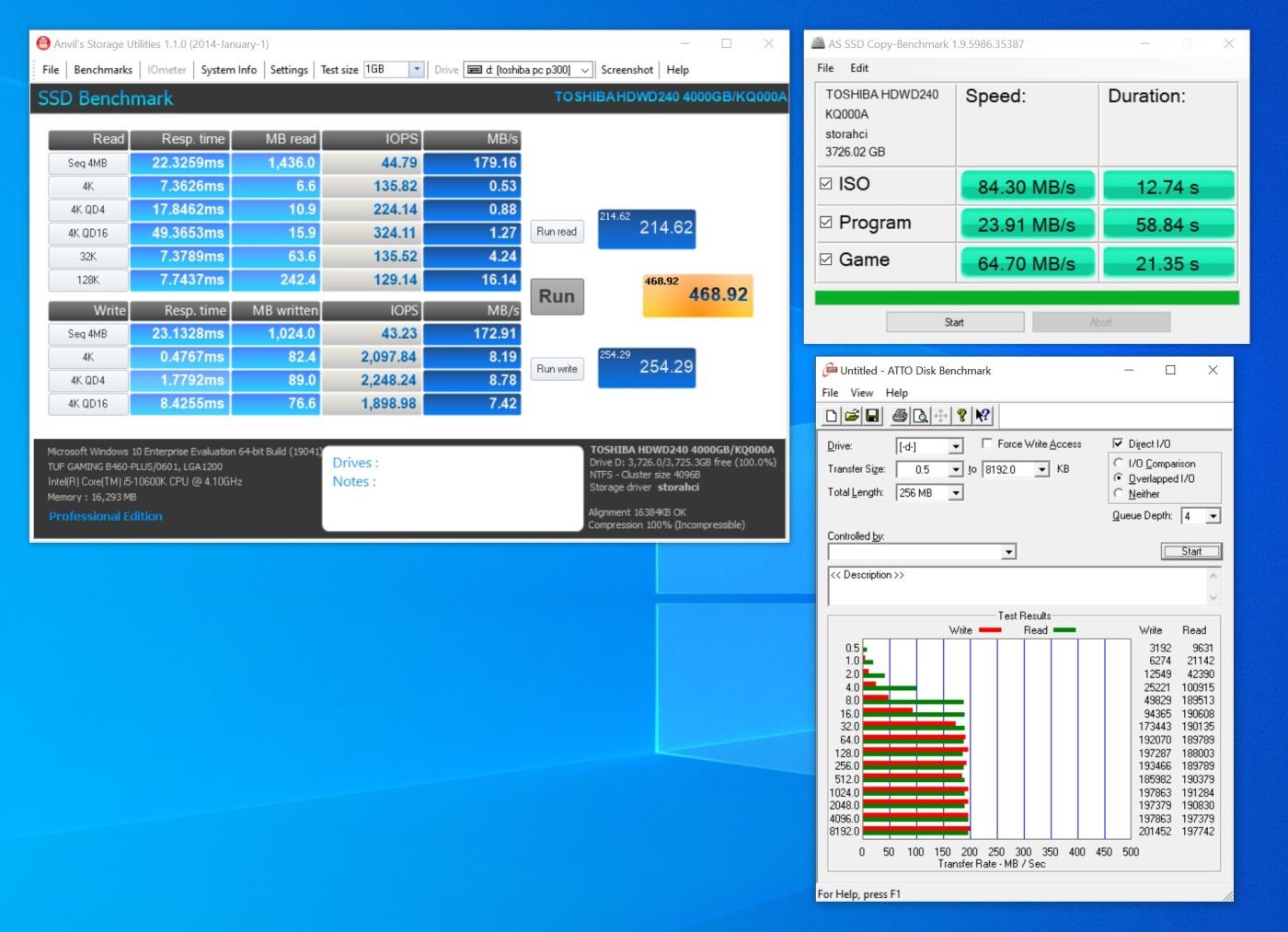Click the ATTO Description box scrollbar
The image size is (1288, 932).
(1213, 586)
